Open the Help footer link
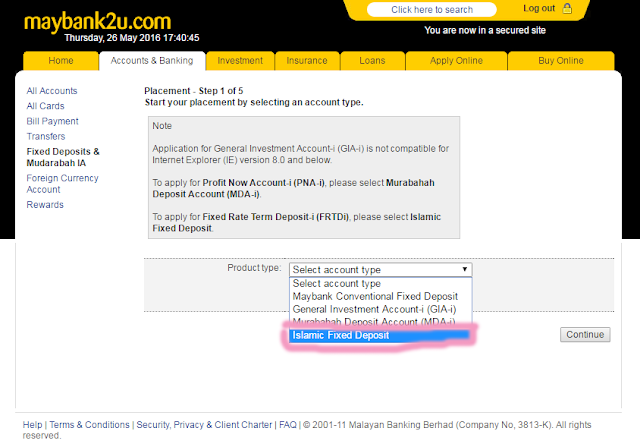 click(x=32, y=425)
